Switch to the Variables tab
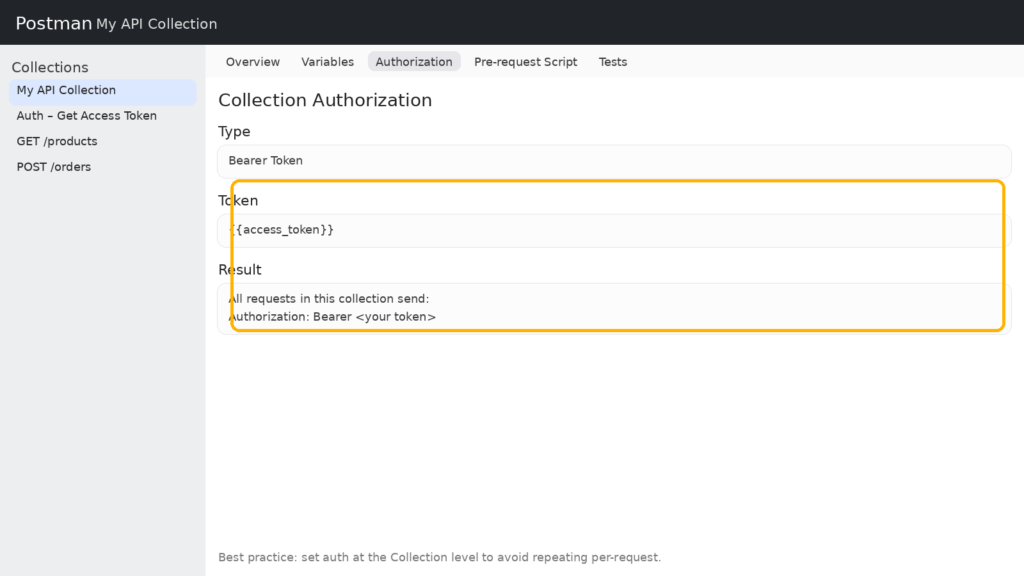 click(x=327, y=62)
